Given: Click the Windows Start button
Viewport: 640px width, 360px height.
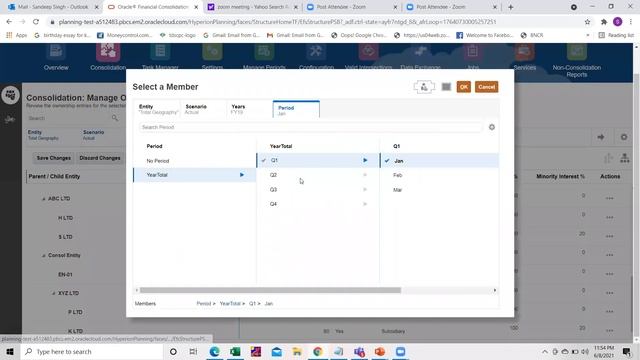Looking at the screenshot, I should (10, 352).
